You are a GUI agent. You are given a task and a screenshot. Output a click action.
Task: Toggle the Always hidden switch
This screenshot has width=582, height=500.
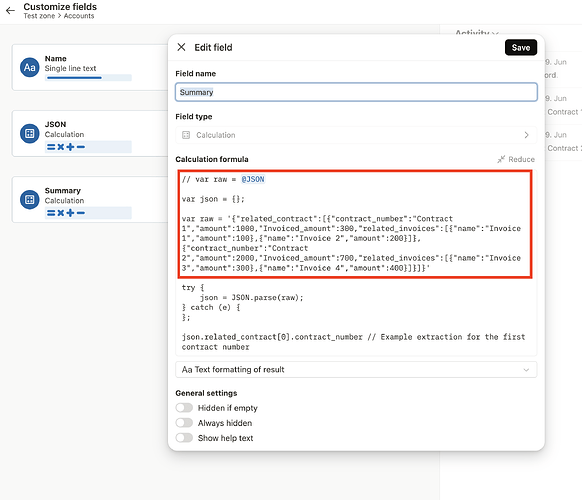184,423
